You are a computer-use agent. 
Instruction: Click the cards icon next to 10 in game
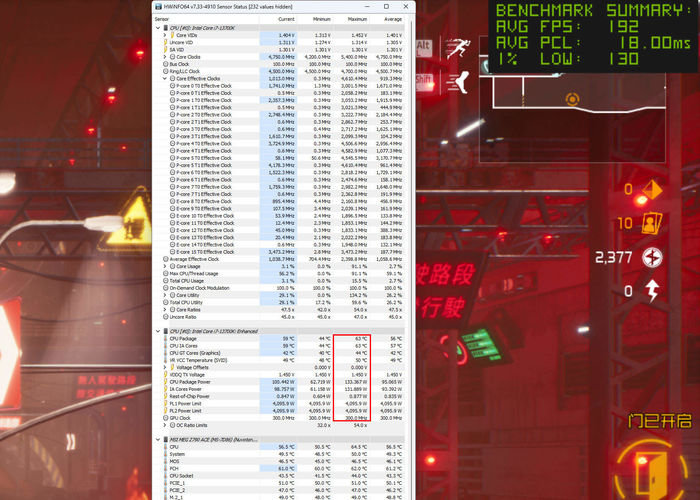click(652, 223)
